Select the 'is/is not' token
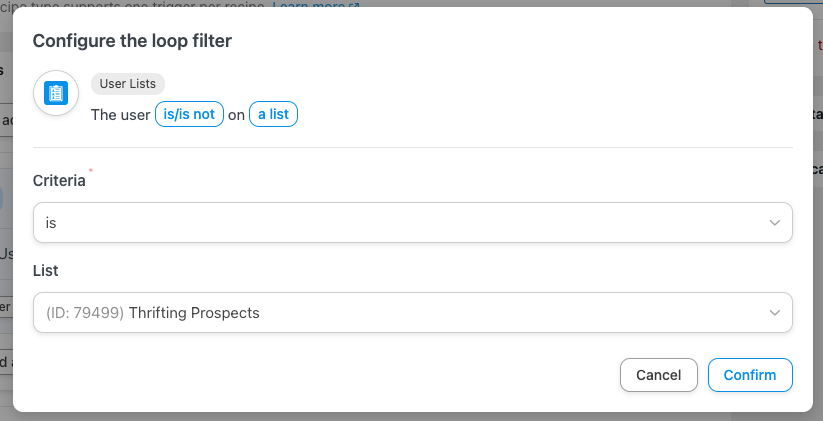This screenshot has width=823, height=421. click(189, 114)
